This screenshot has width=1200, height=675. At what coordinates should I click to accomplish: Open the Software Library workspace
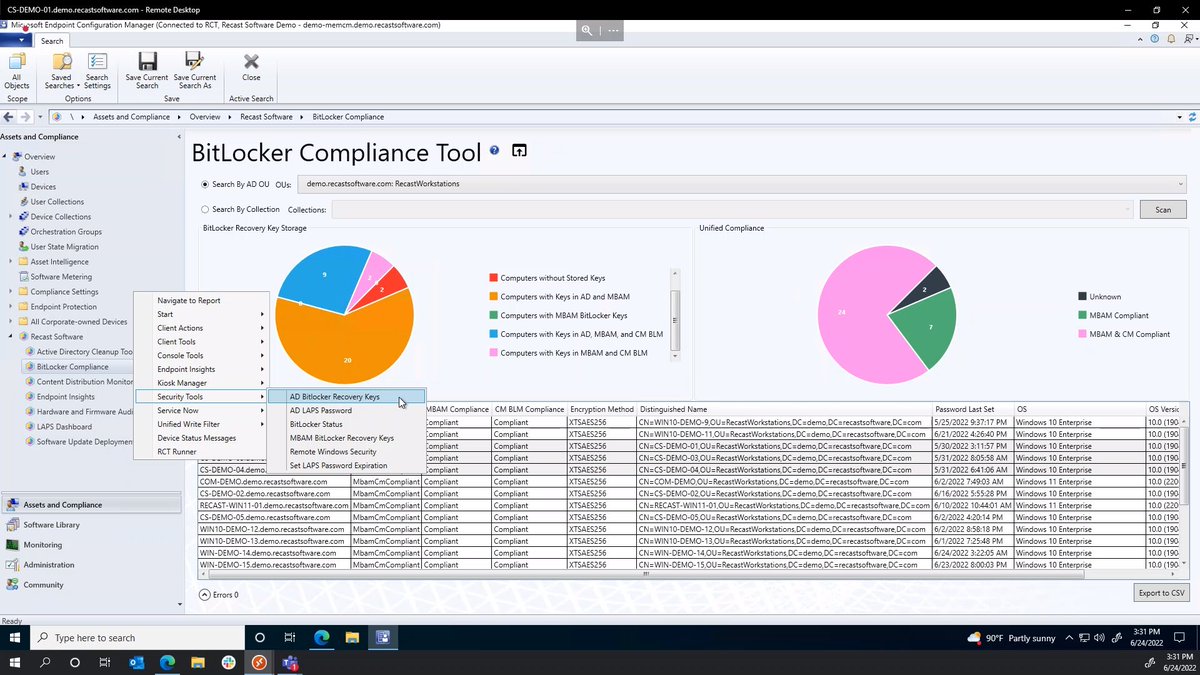(51, 525)
